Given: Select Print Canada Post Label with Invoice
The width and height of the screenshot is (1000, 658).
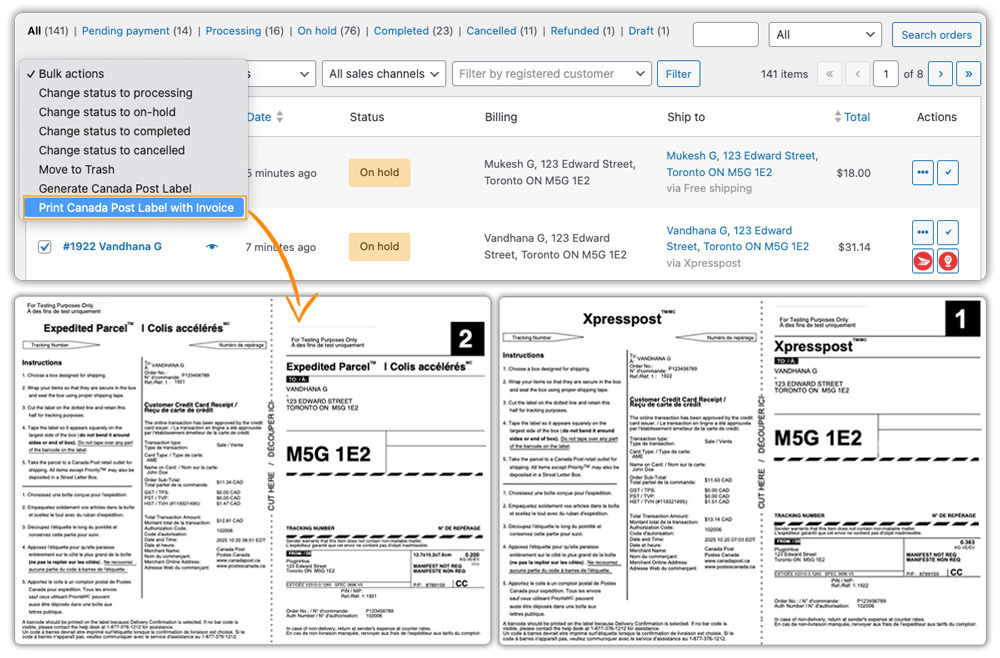Looking at the screenshot, I should pos(135,208).
